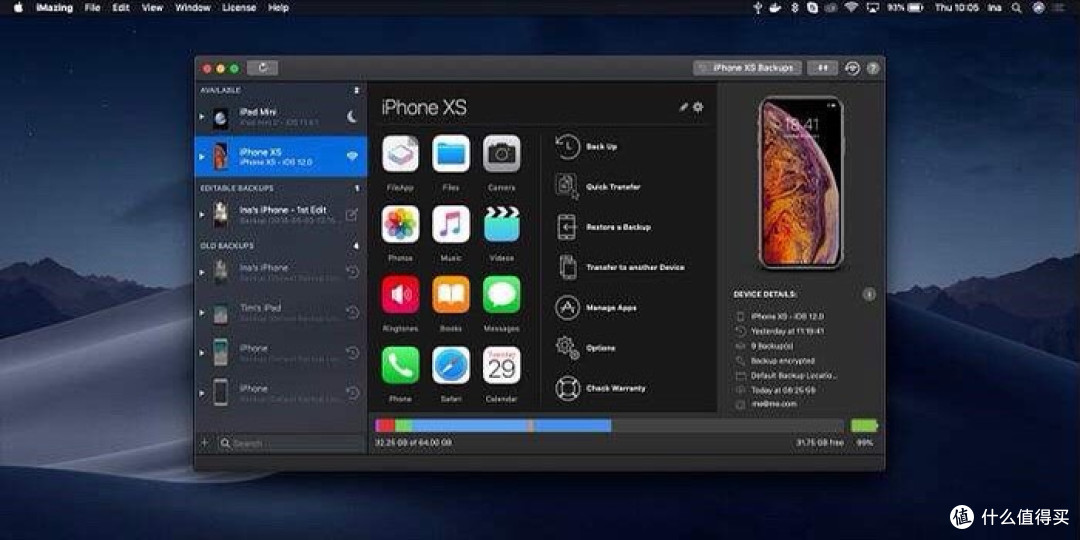Image resolution: width=1080 pixels, height=540 pixels.
Task: Open the Calendar app icon
Action: tap(501, 365)
